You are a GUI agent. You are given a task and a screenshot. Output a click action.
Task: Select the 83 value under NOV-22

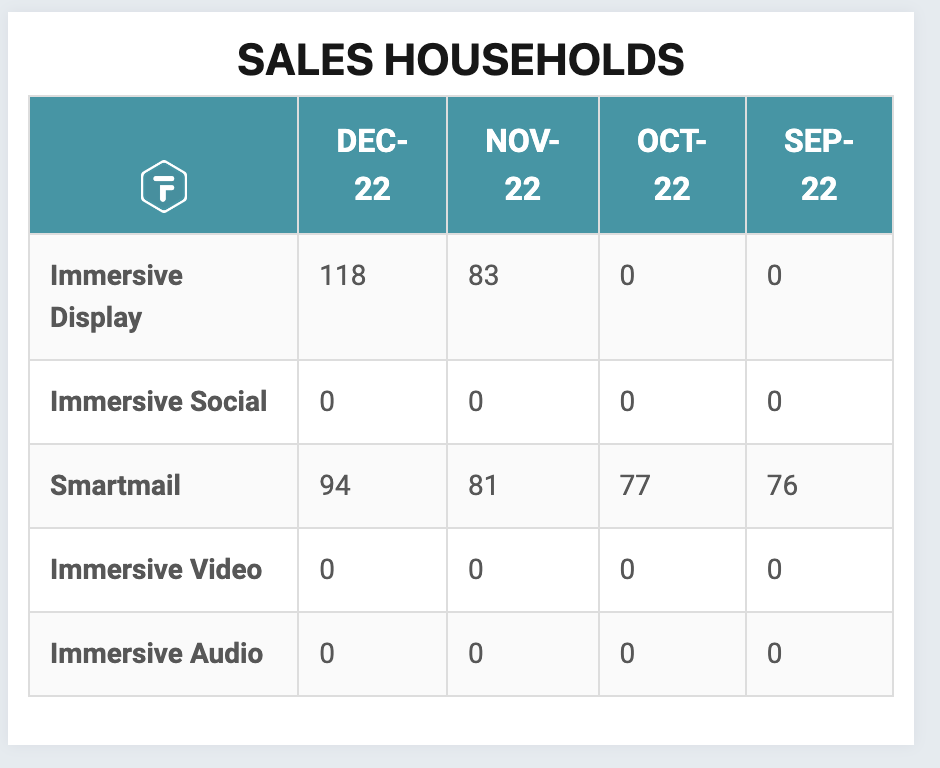(x=483, y=276)
